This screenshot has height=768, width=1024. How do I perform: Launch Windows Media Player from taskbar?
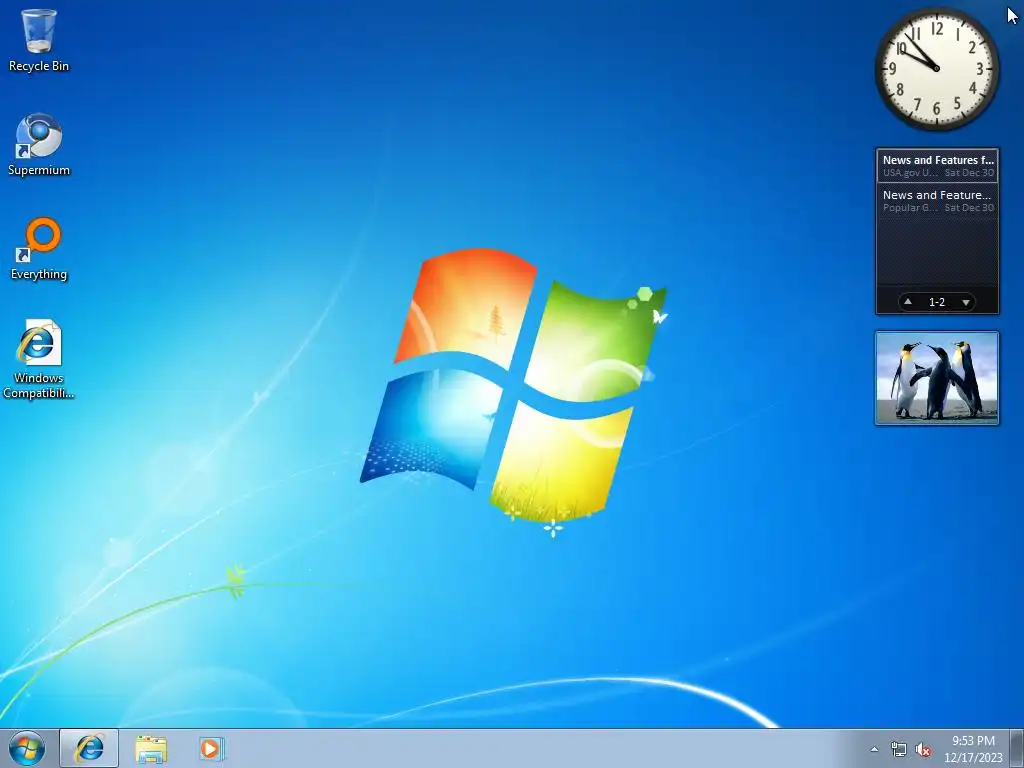click(x=212, y=748)
